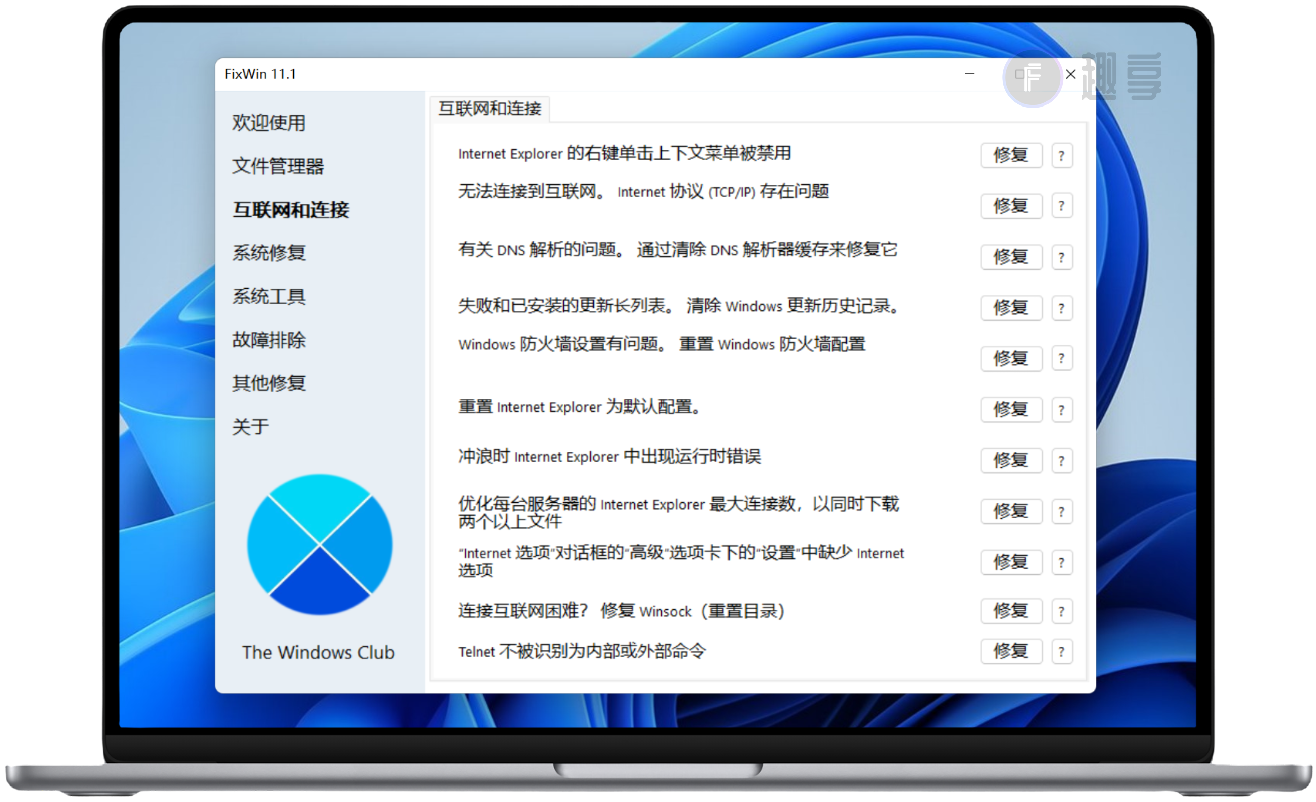Open help ? for reset Internet Explorer

tap(1062, 409)
